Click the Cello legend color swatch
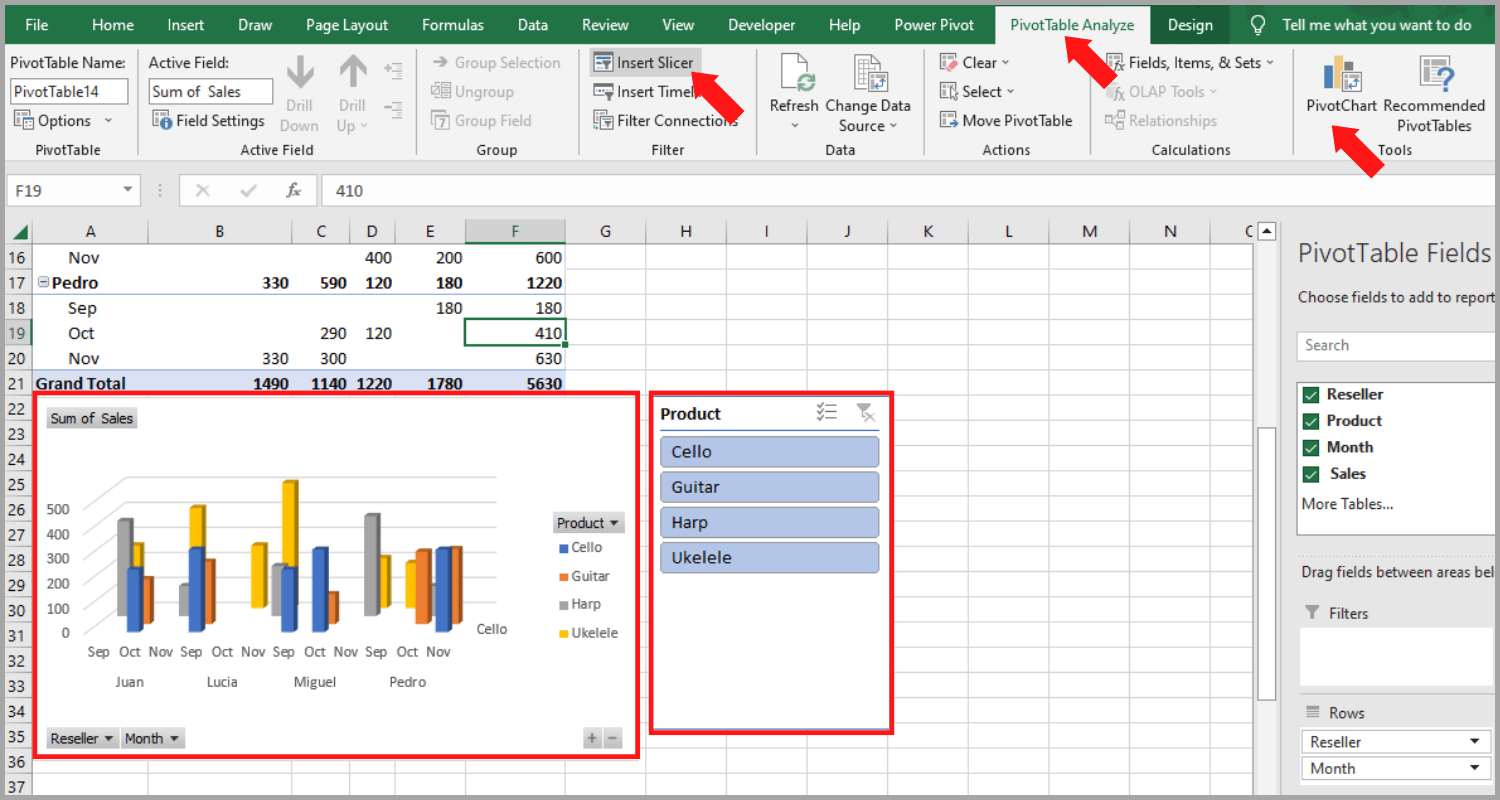The image size is (1500, 800). coord(562,547)
